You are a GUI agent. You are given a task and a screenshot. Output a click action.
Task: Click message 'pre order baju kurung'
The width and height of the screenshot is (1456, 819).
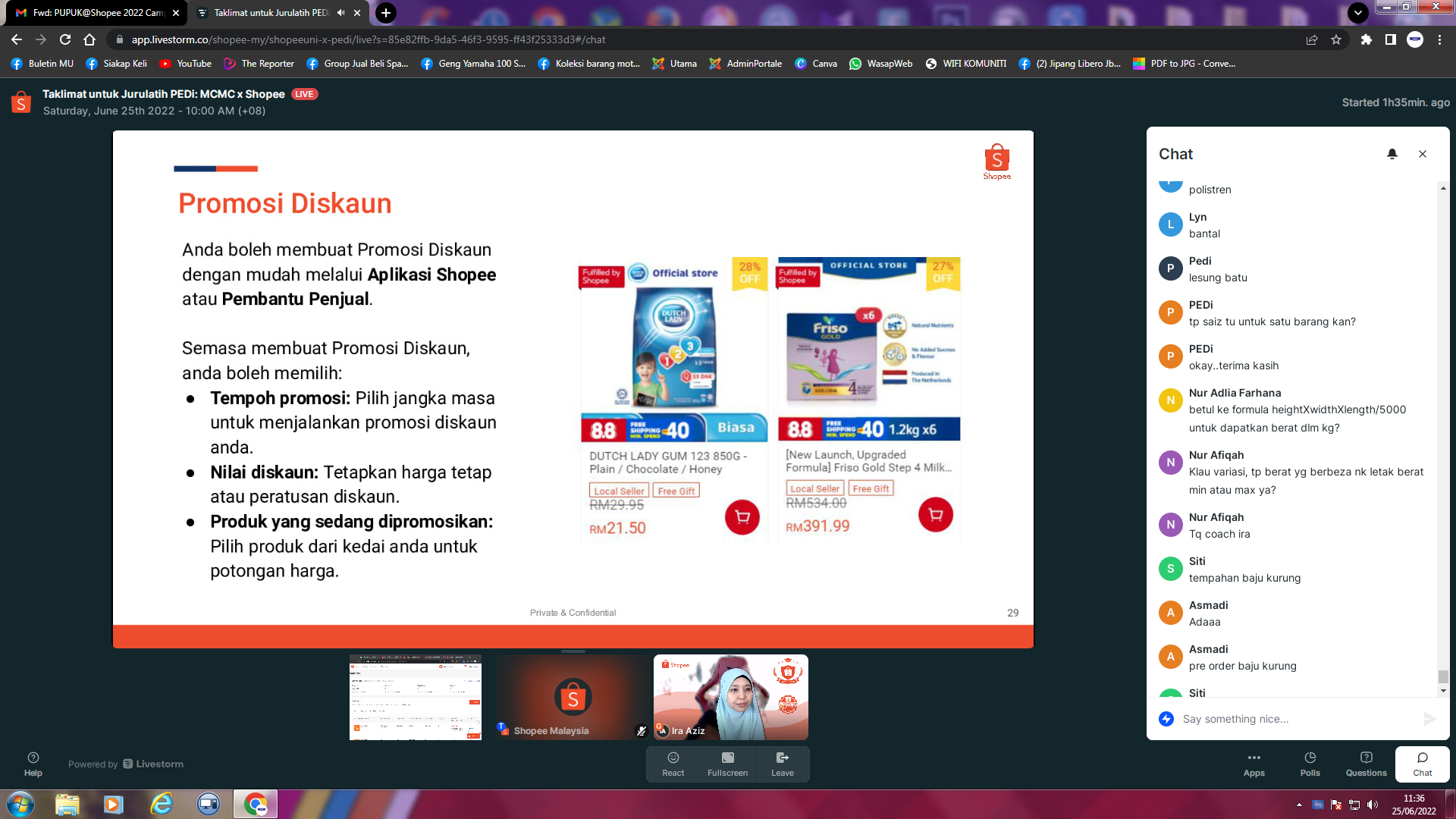pyautogui.click(x=1243, y=666)
